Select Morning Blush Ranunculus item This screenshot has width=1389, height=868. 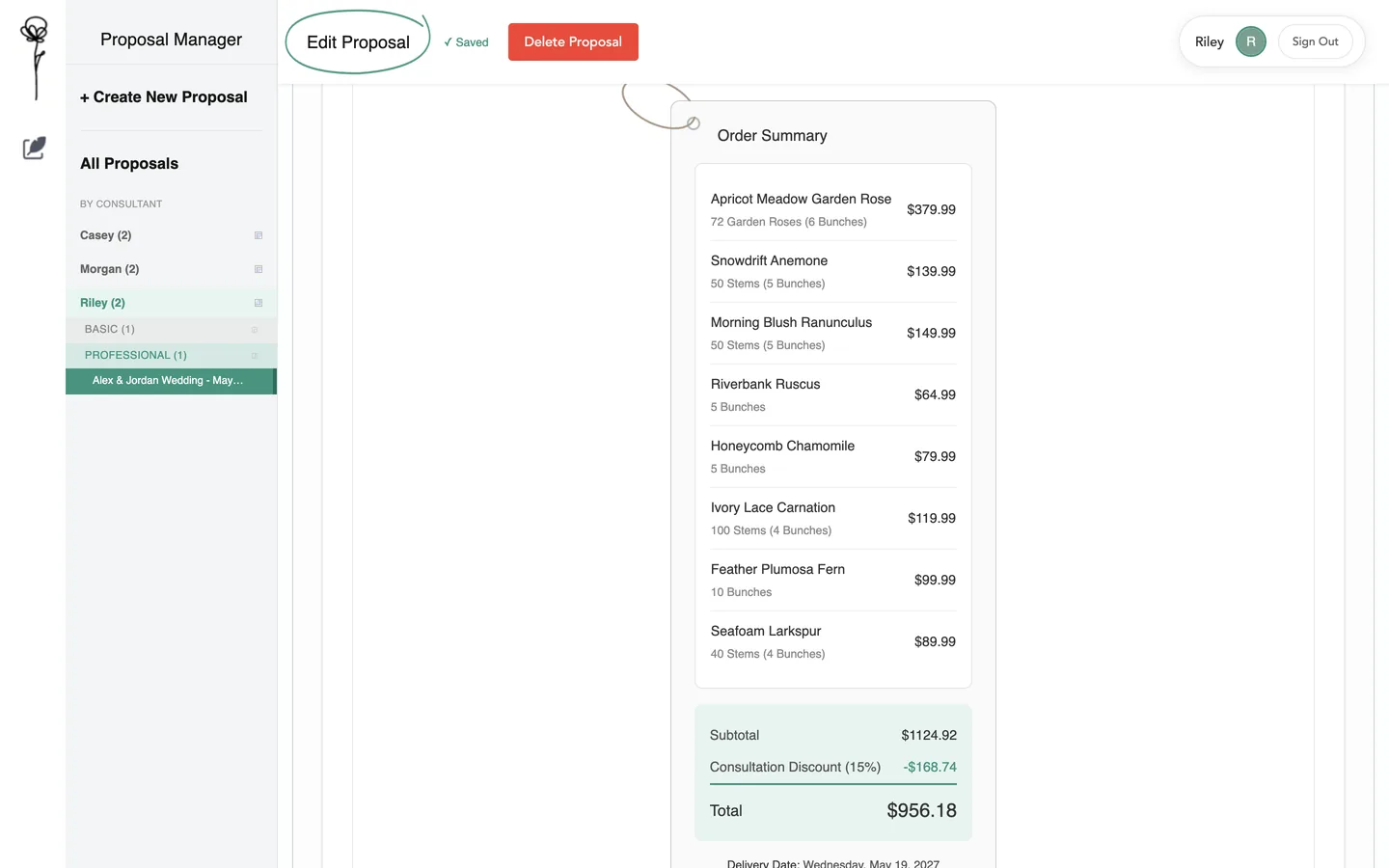[833, 333]
